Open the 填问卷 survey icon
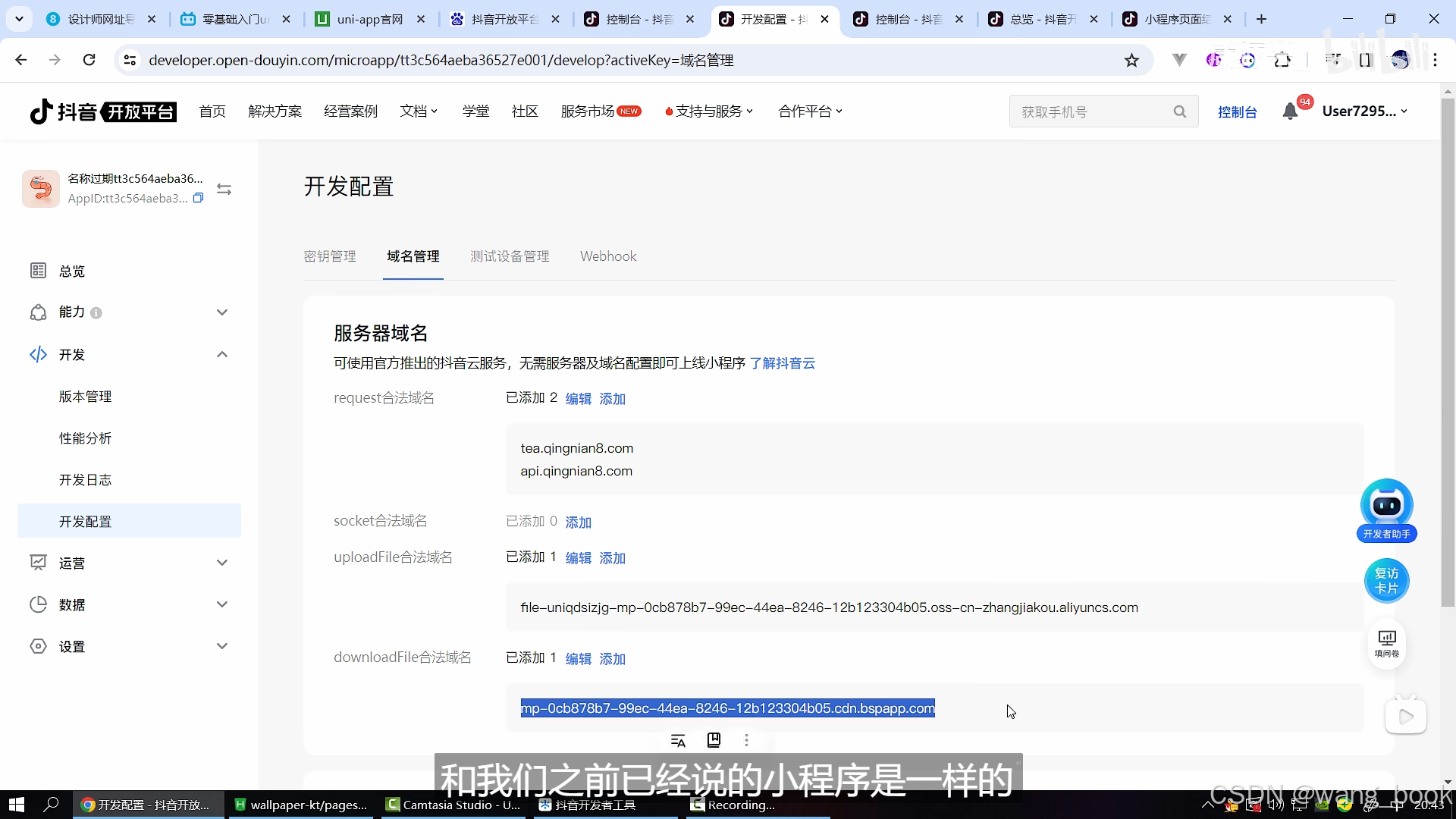 [x=1386, y=644]
